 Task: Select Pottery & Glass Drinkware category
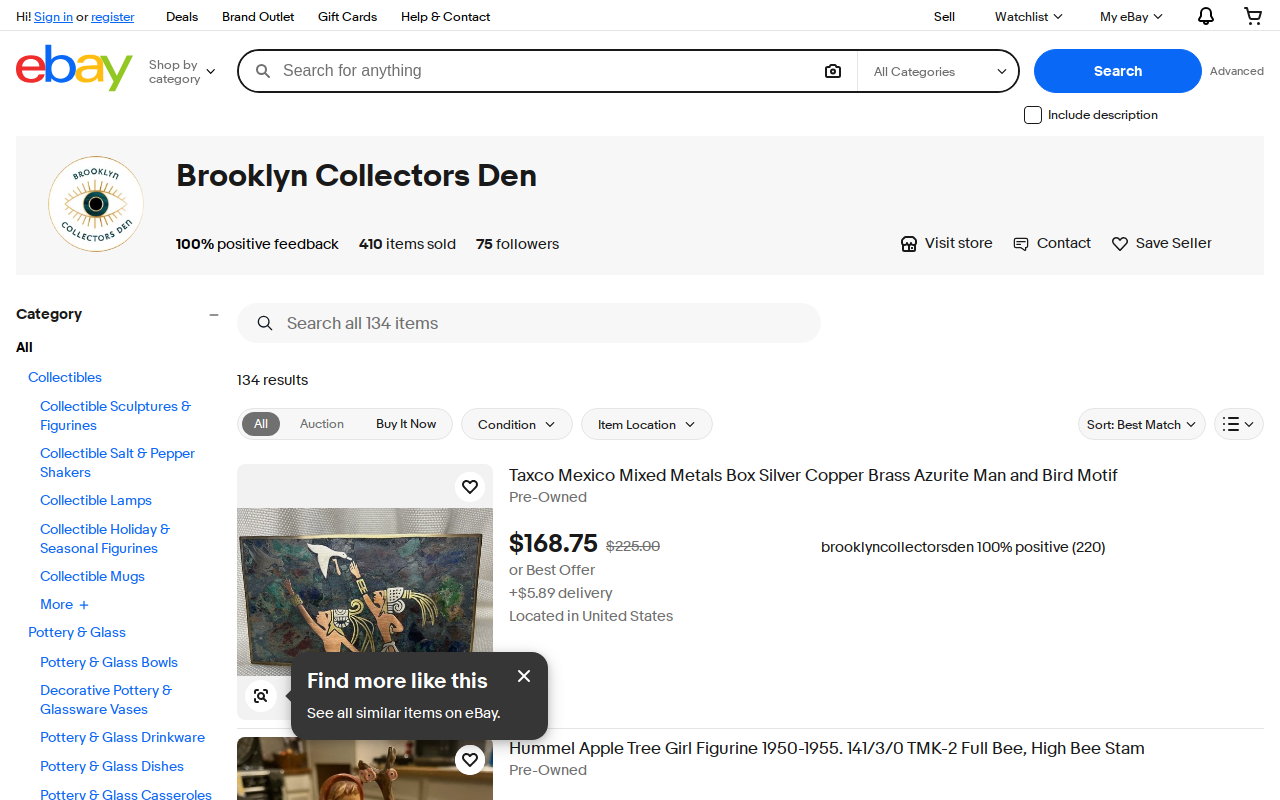(x=122, y=737)
